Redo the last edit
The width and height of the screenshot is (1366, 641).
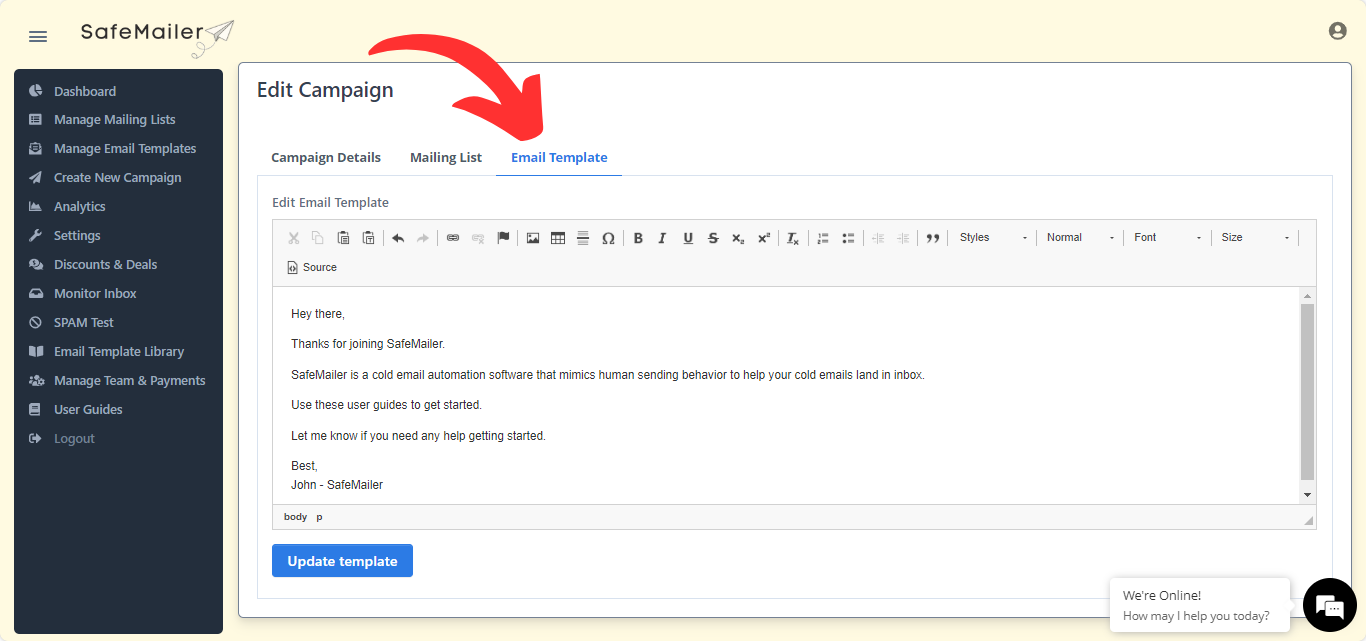click(423, 238)
